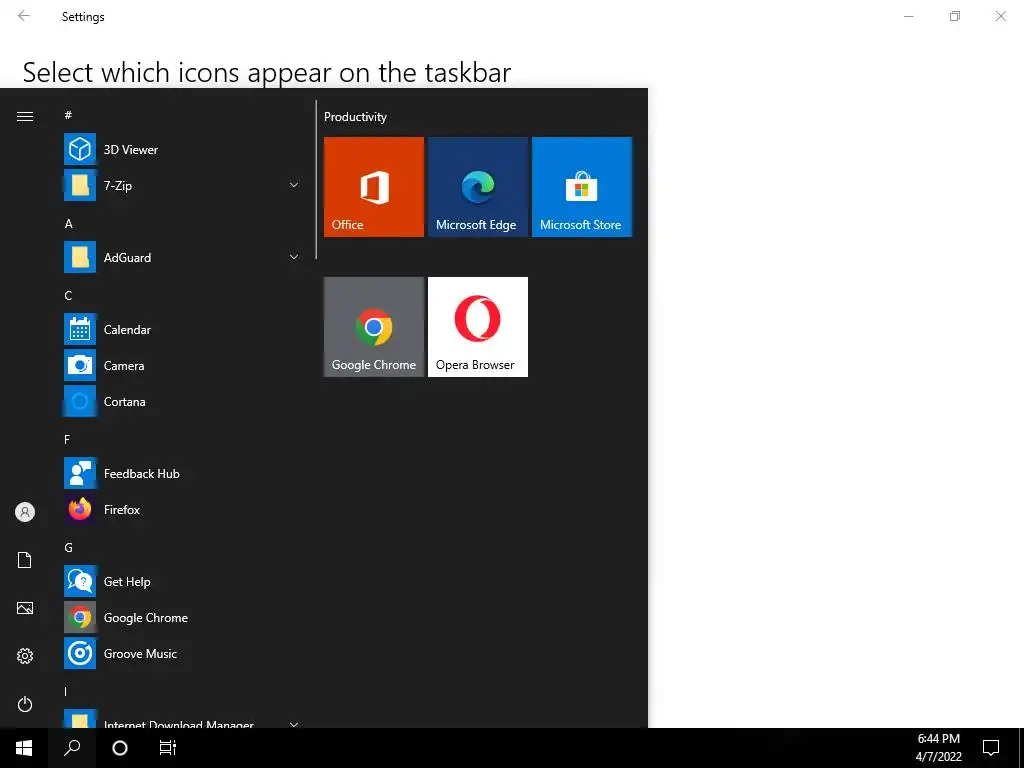
Task: Open the Microsoft Edge tile
Action: (x=477, y=187)
